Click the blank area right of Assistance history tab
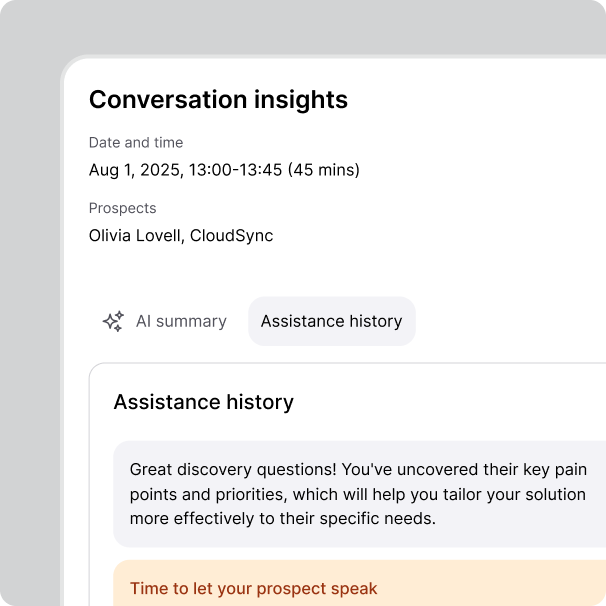Viewport: 606px width, 606px height. [x=510, y=321]
